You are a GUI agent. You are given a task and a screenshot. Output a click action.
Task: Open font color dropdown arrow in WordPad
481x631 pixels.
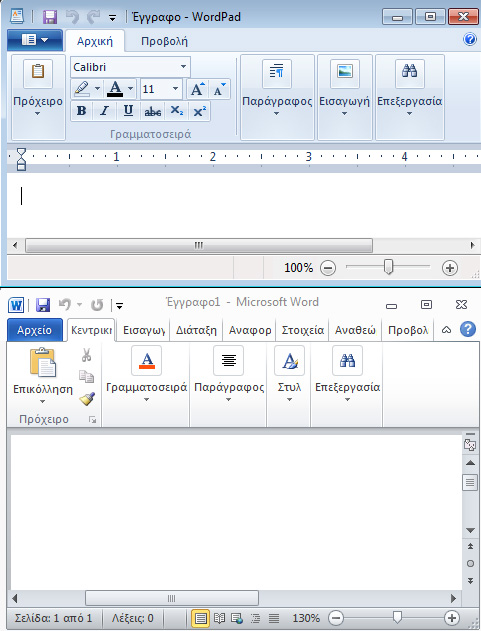pyautogui.click(x=130, y=89)
